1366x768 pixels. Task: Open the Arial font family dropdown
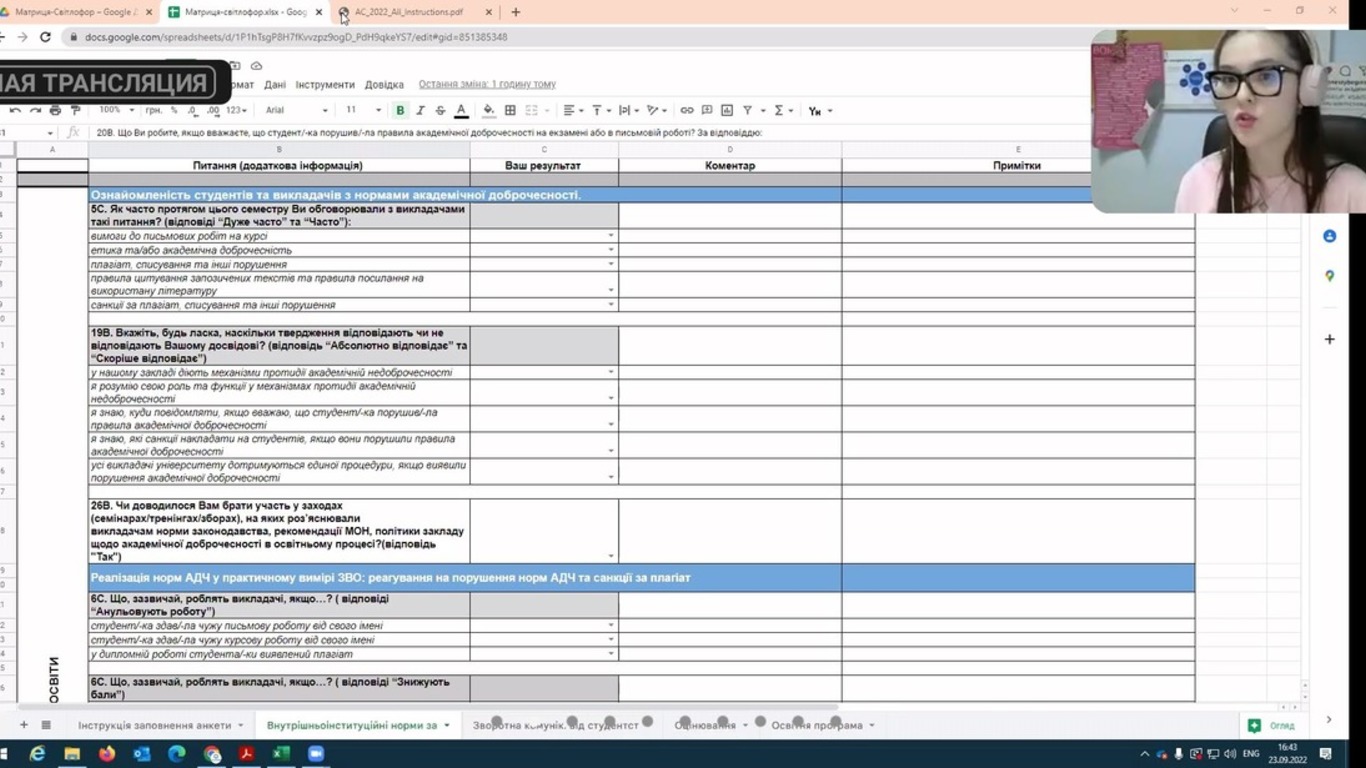pyautogui.click(x=296, y=111)
